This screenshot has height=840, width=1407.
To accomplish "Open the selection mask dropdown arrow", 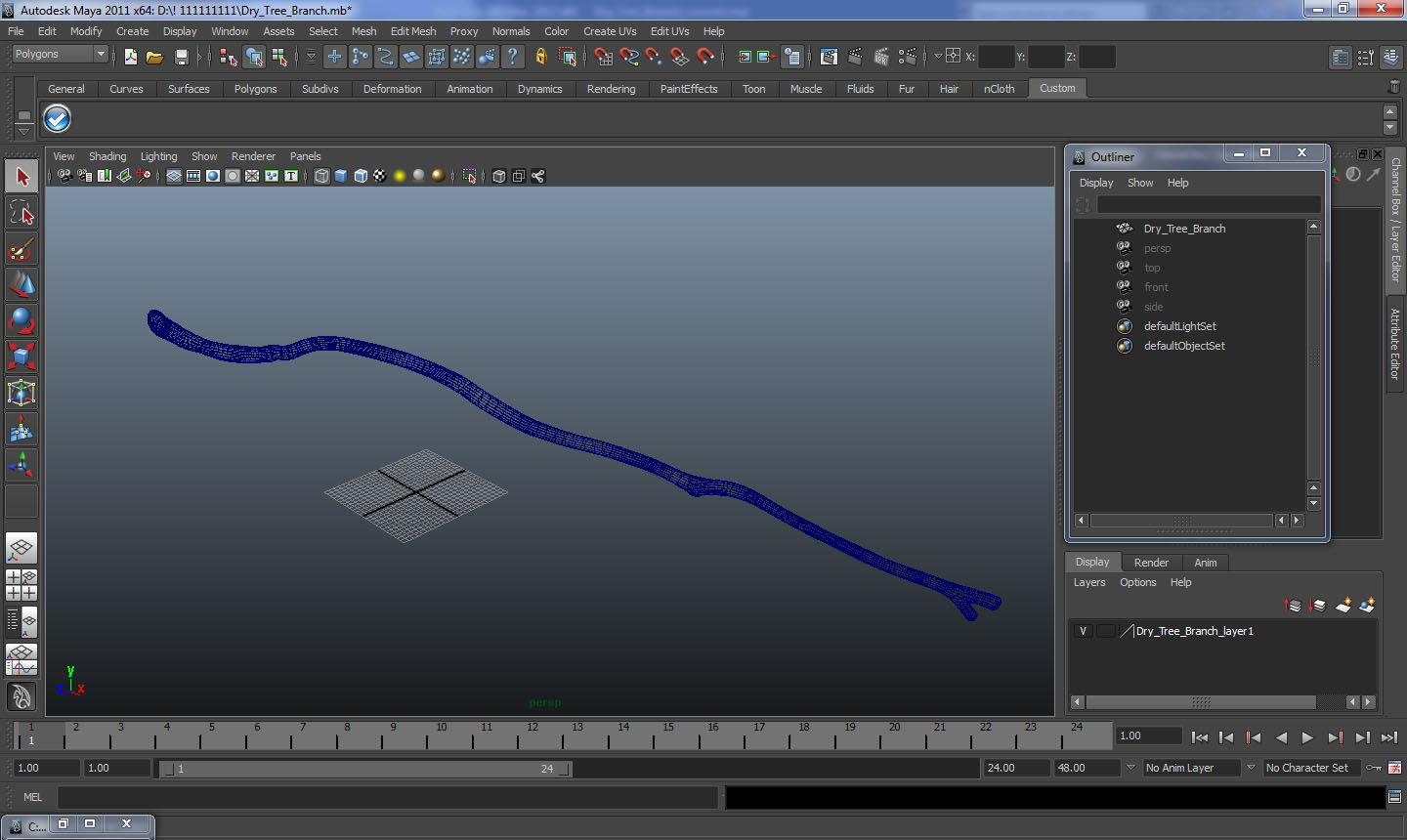I will [x=311, y=57].
